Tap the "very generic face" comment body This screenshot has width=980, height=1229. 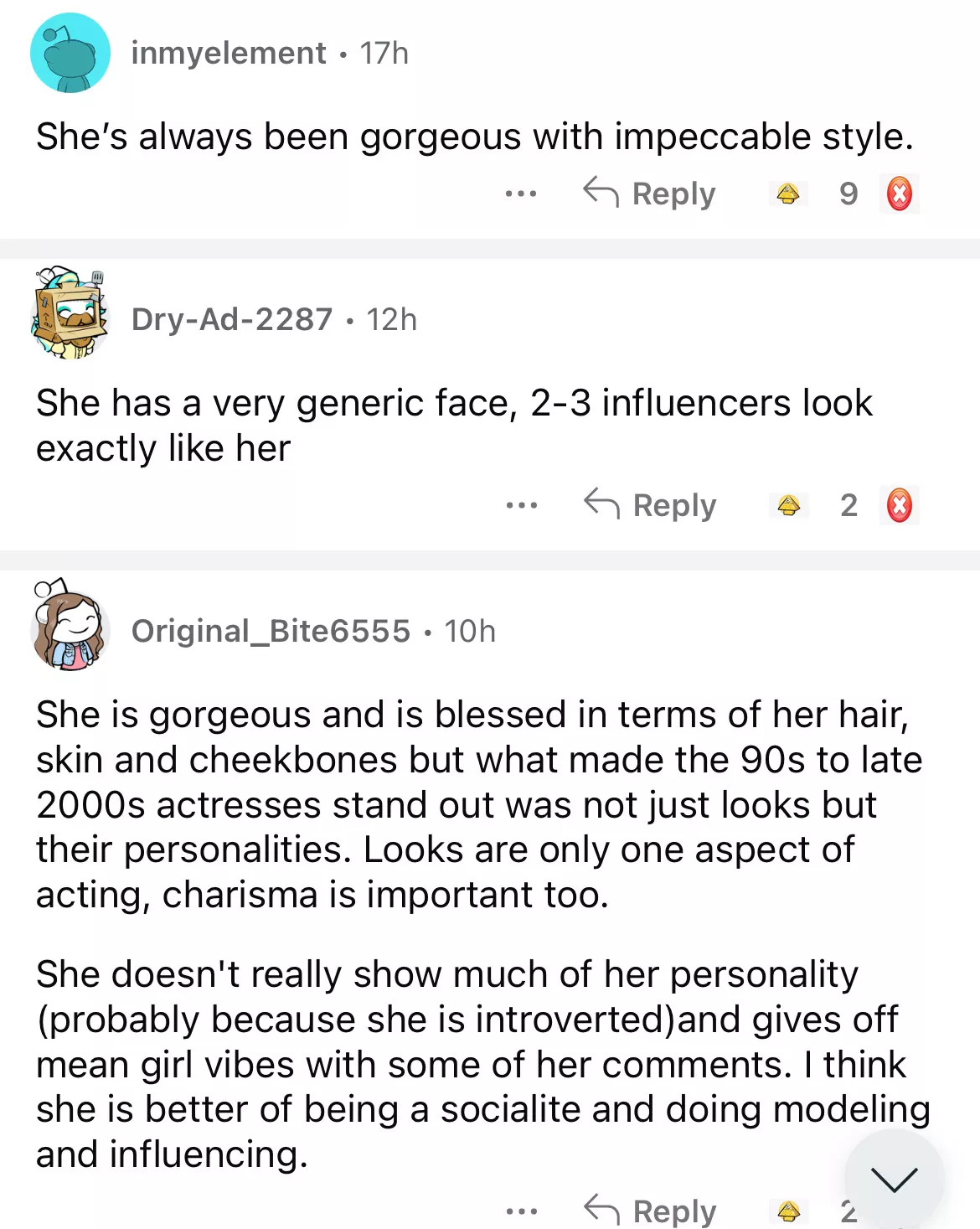pos(453,426)
